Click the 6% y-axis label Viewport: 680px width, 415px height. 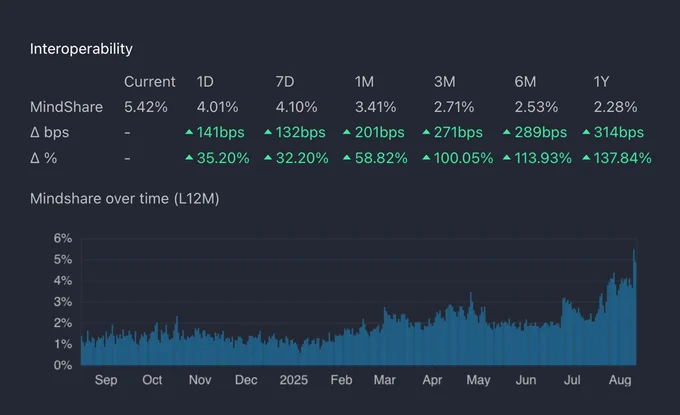pyautogui.click(x=63, y=238)
